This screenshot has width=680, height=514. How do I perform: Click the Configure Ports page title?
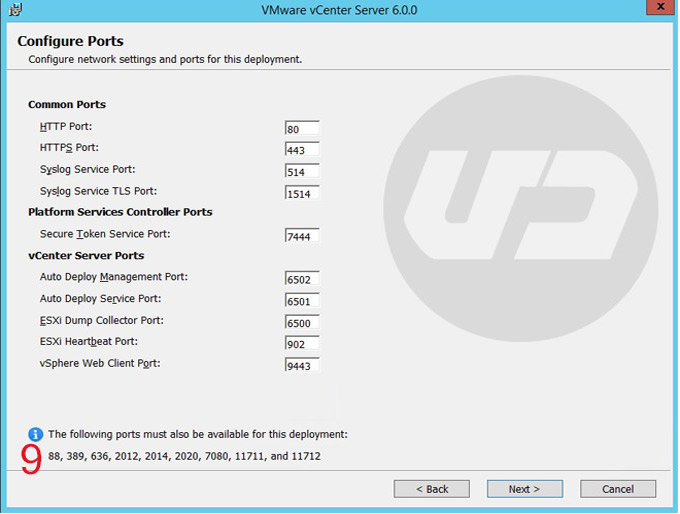(x=70, y=41)
